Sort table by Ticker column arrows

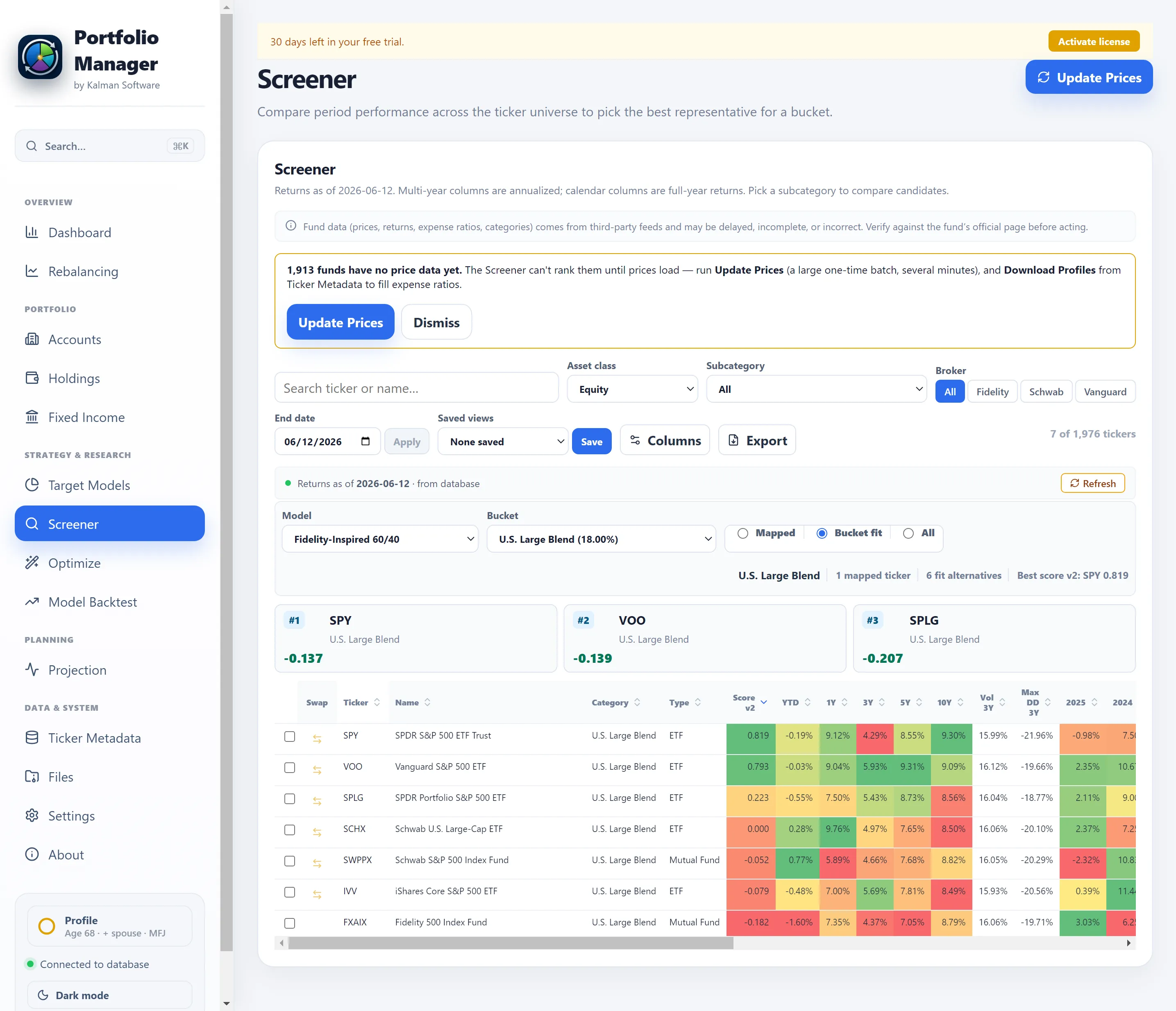[377, 703]
